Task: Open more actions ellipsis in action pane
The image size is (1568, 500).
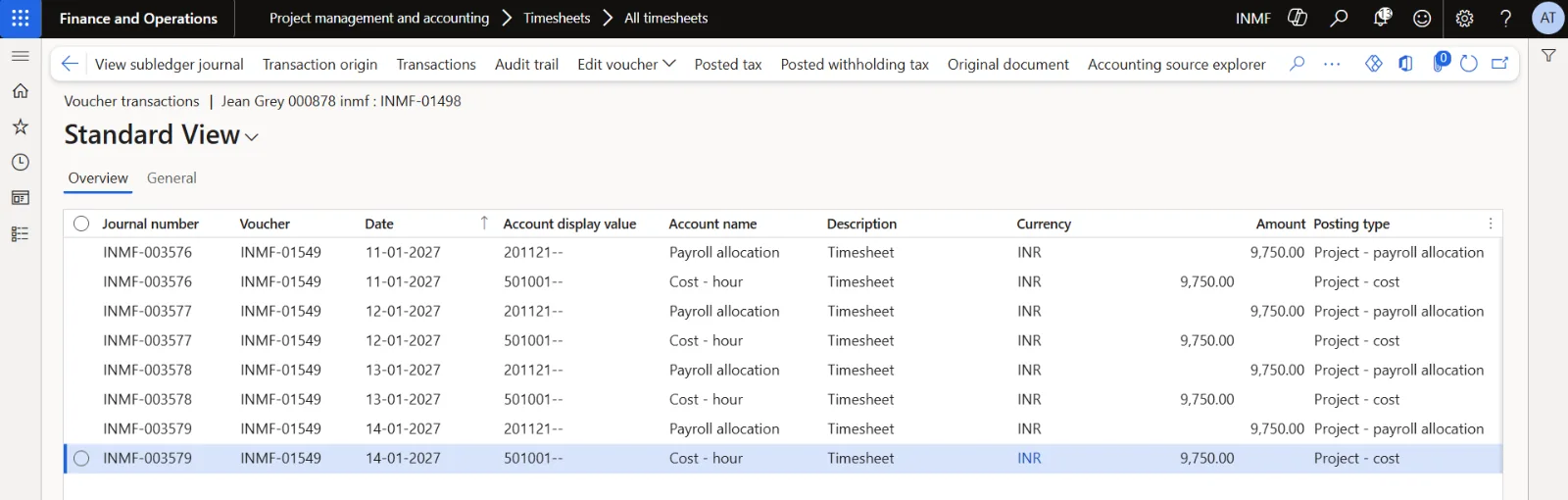Action: (x=1332, y=64)
